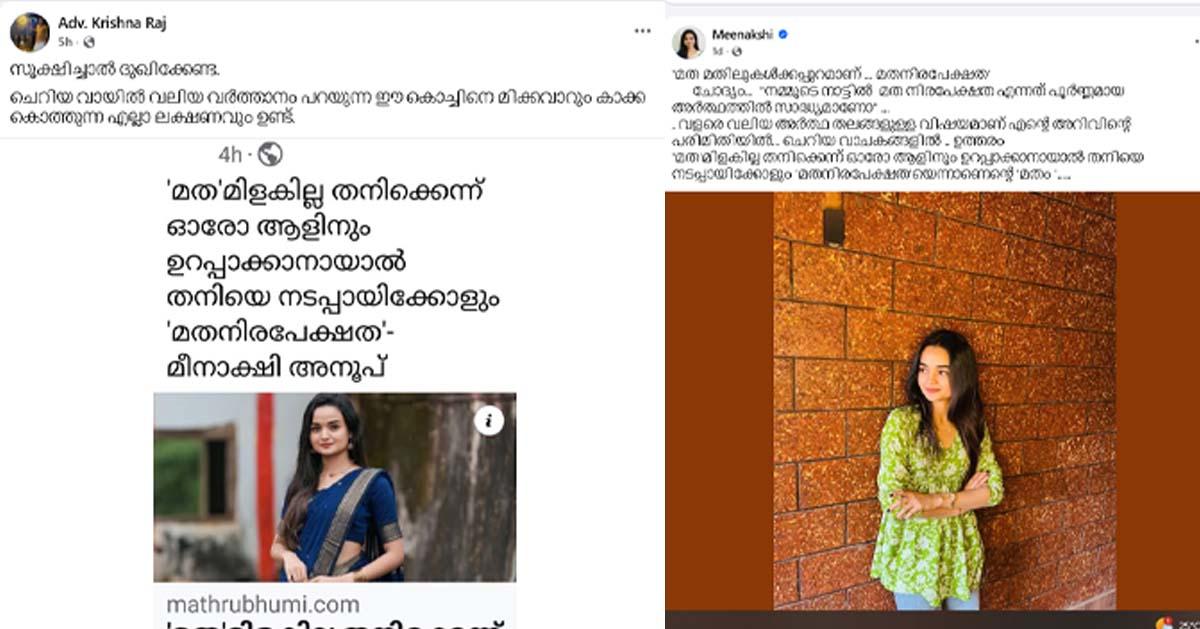Click the reaction emoji below Meenakshi's photo

coord(1164,622)
